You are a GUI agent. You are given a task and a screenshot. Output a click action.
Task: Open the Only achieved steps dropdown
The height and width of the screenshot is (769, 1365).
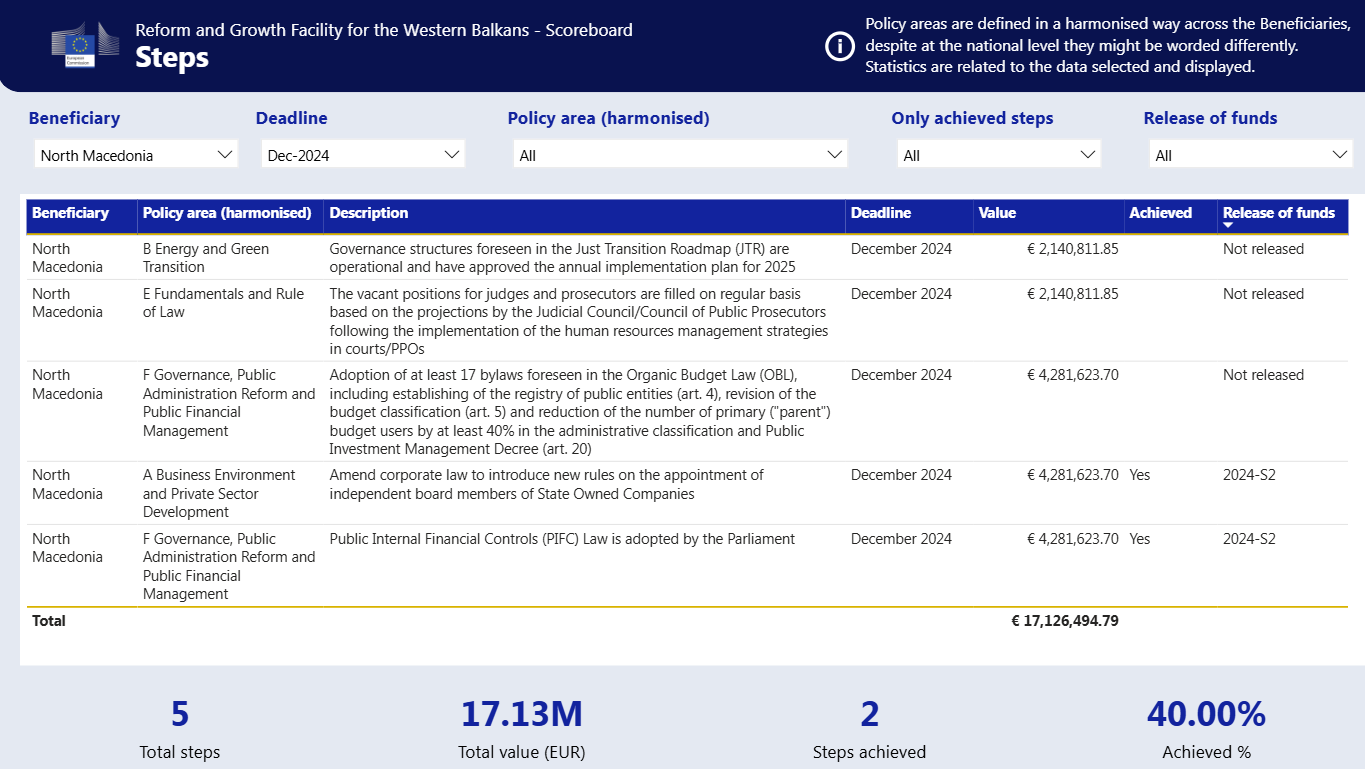[998, 155]
